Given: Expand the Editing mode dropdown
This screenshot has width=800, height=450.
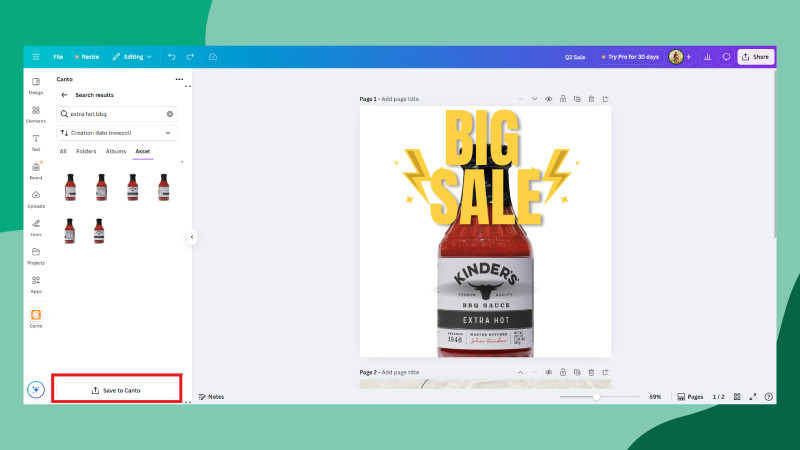Looking at the screenshot, I should (x=132, y=57).
